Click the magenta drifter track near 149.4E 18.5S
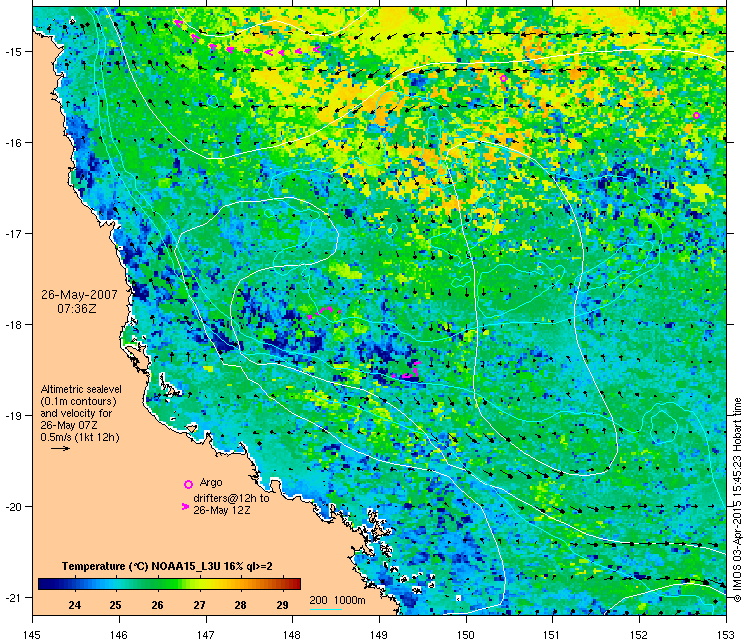The width and height of the screenshot is (750, 640). 407,371
